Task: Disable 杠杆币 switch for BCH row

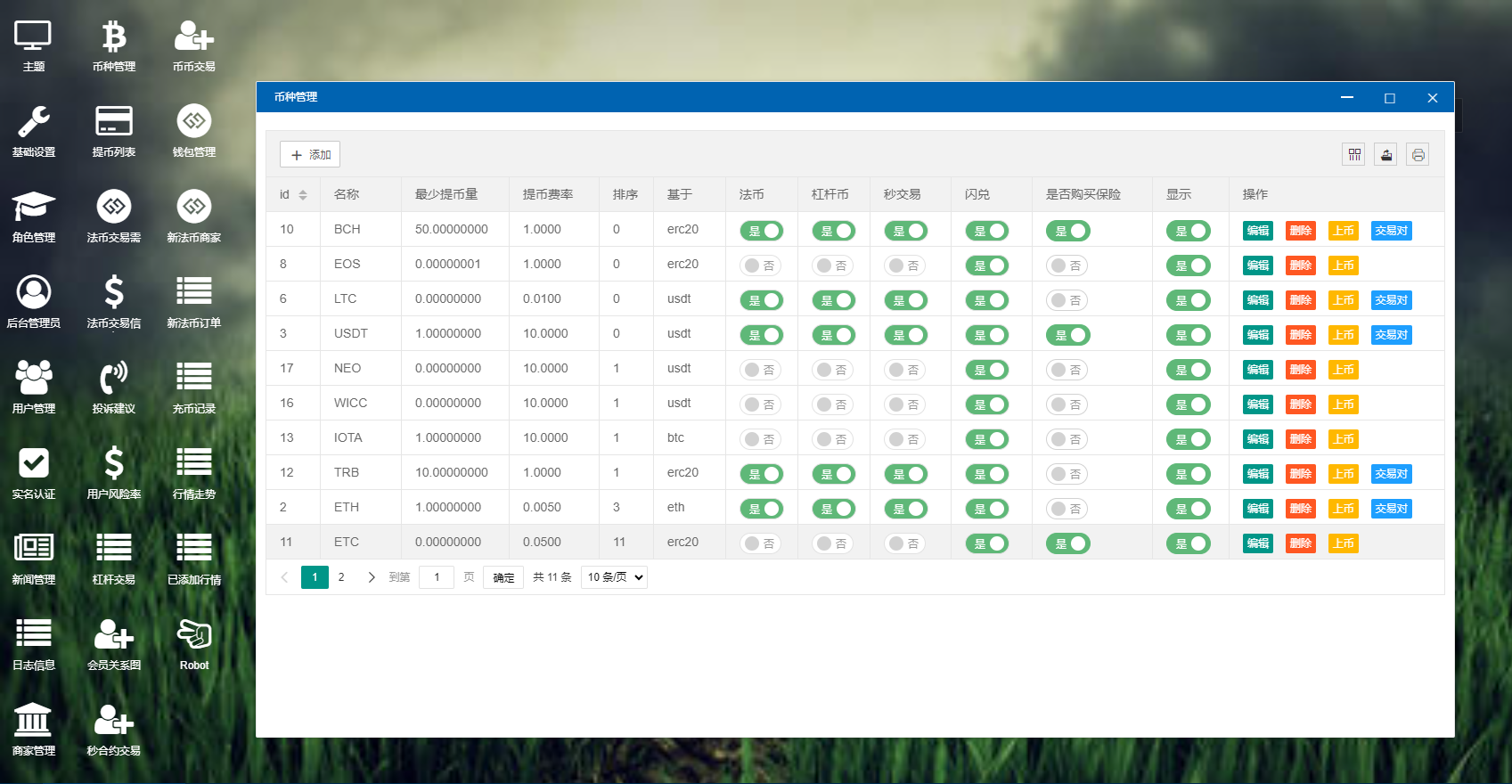Action: (x=833, y=231)
